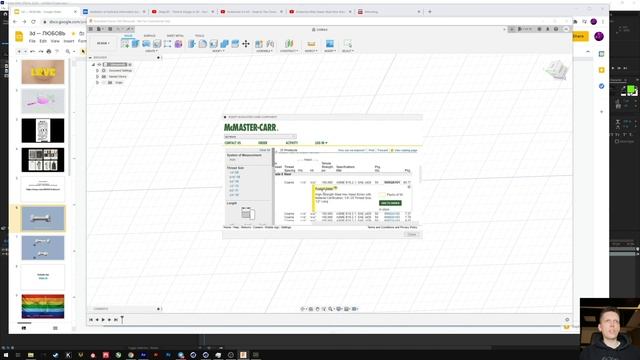640x360 pixels.
Task: Switch to the Sheet Metal tab
Action: 175,36
